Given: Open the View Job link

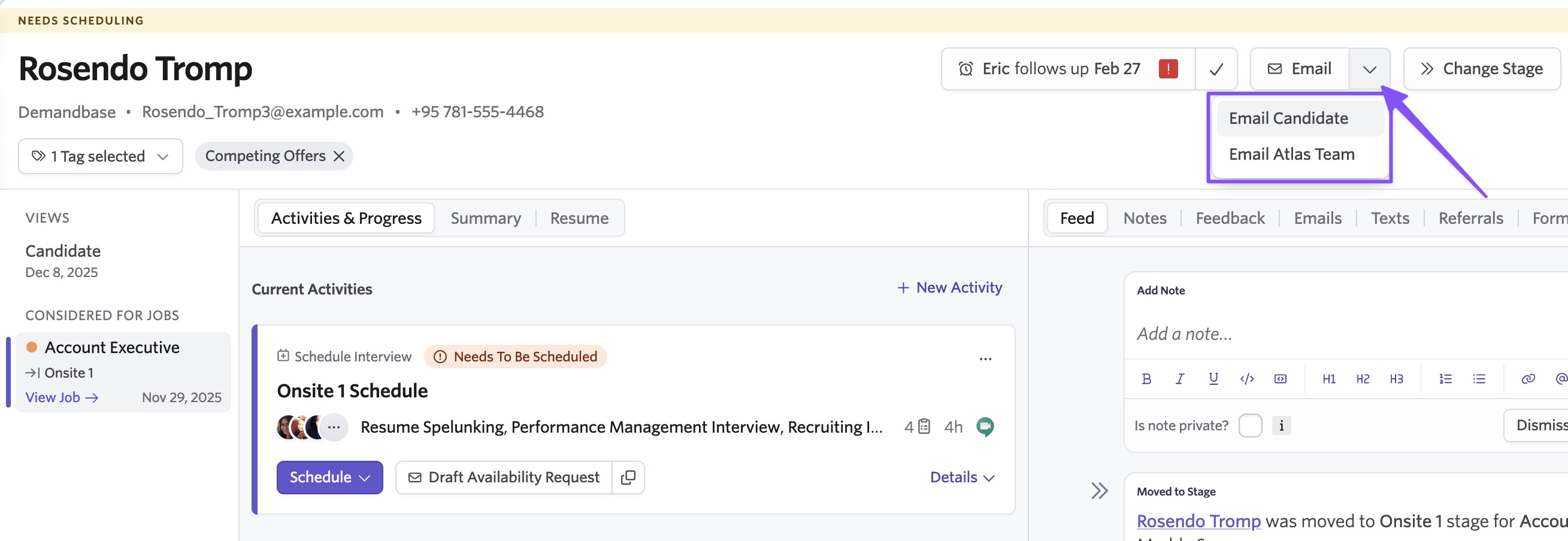Looking at the screenshot, I should point(62,397).
